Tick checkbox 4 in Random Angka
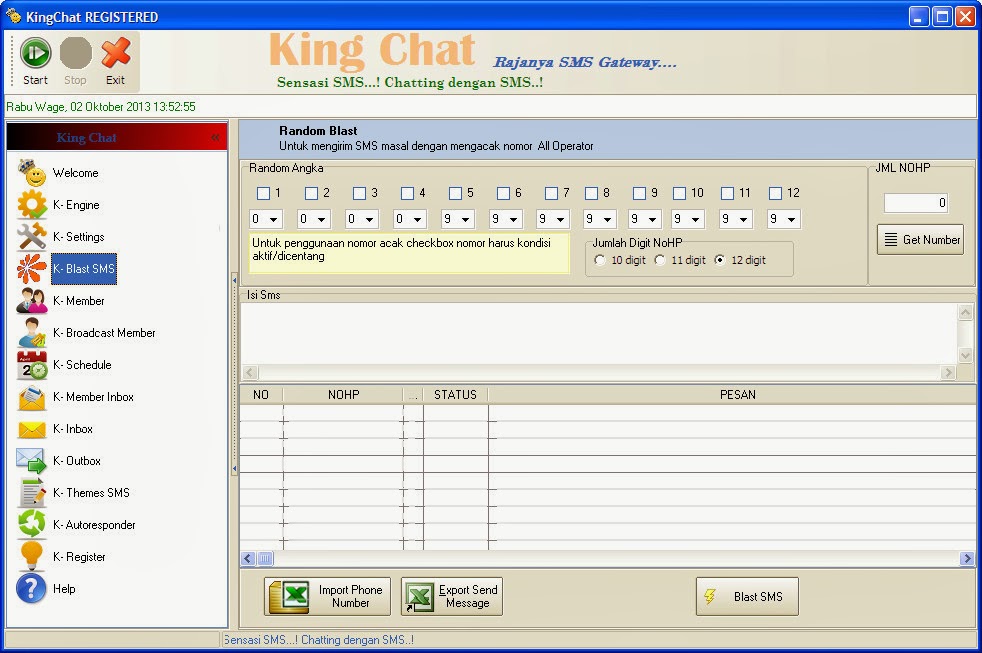Viewport: 982px width, 653px height. (x=407, y=193)
